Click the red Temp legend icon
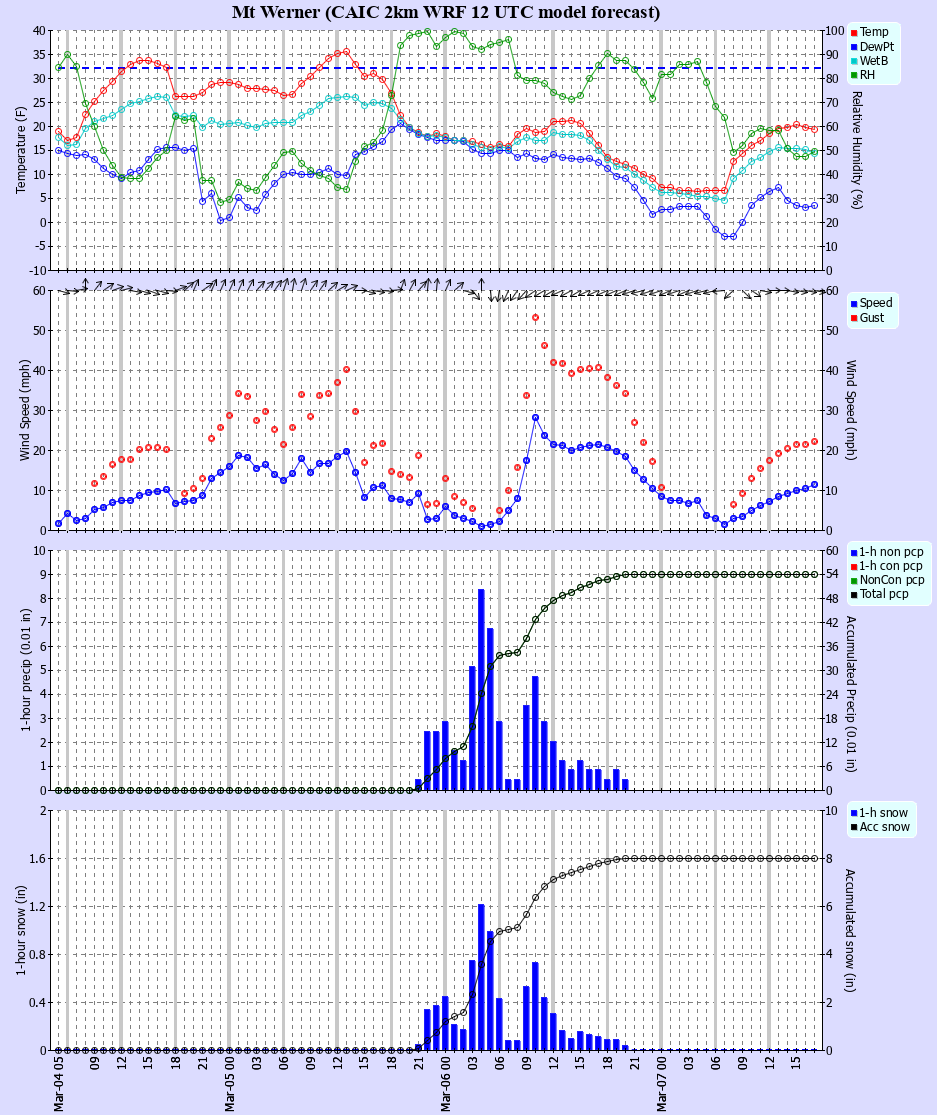Screen dimensions: 937x1115 [853, 33]
